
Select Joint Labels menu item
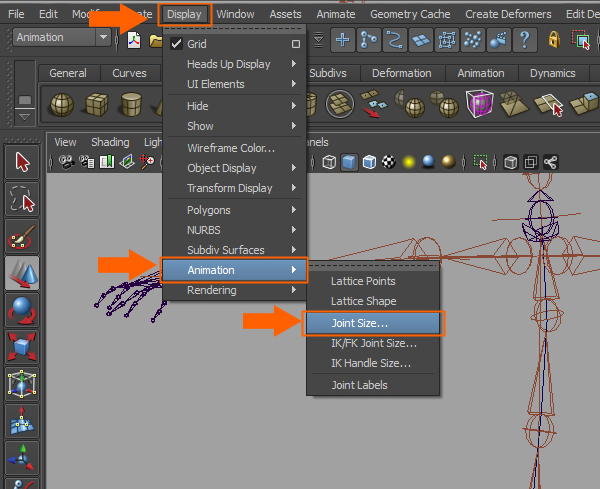(373, 385)
